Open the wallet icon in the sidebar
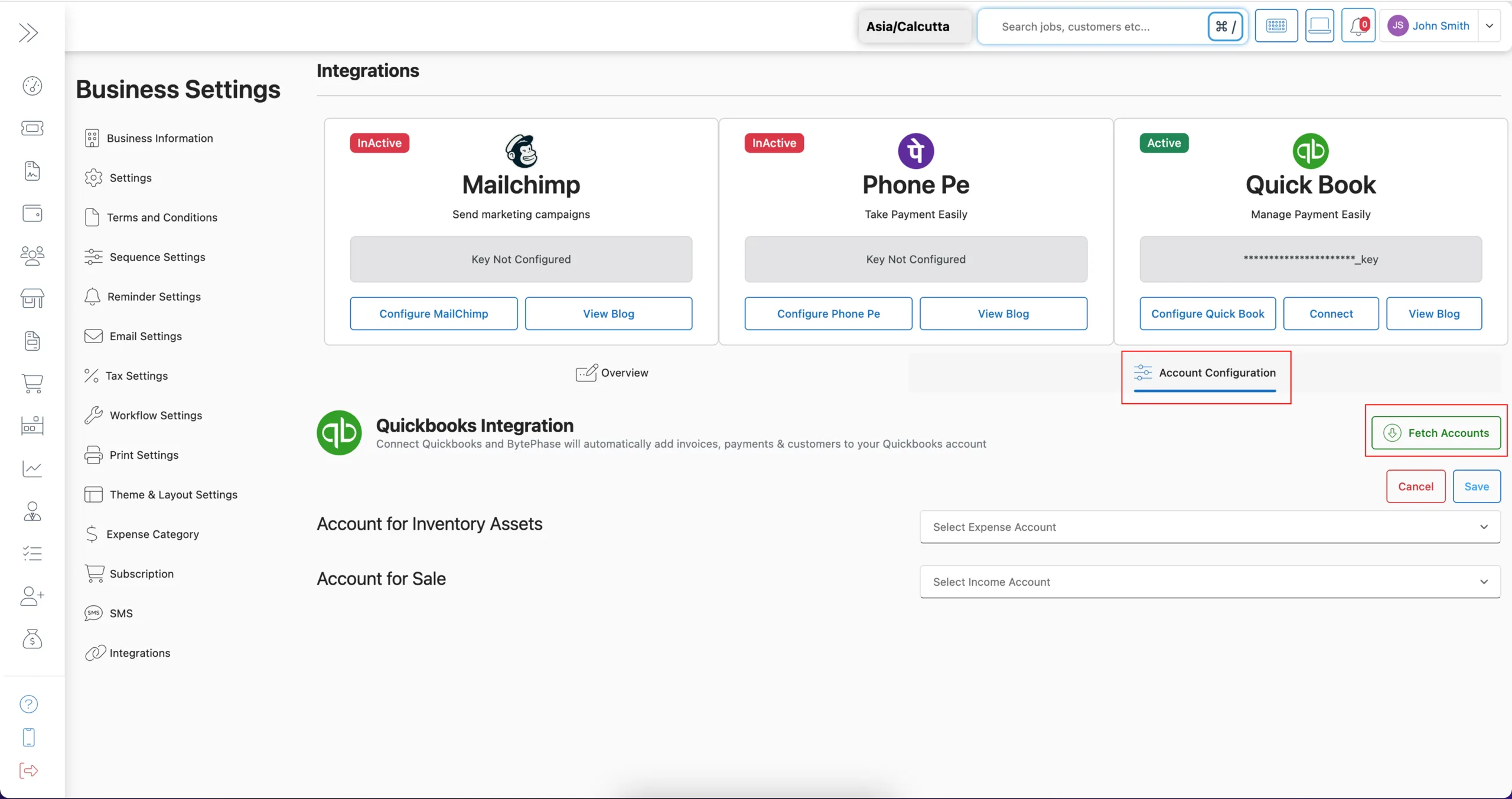 pyautogui.click(x=32, y=213)
